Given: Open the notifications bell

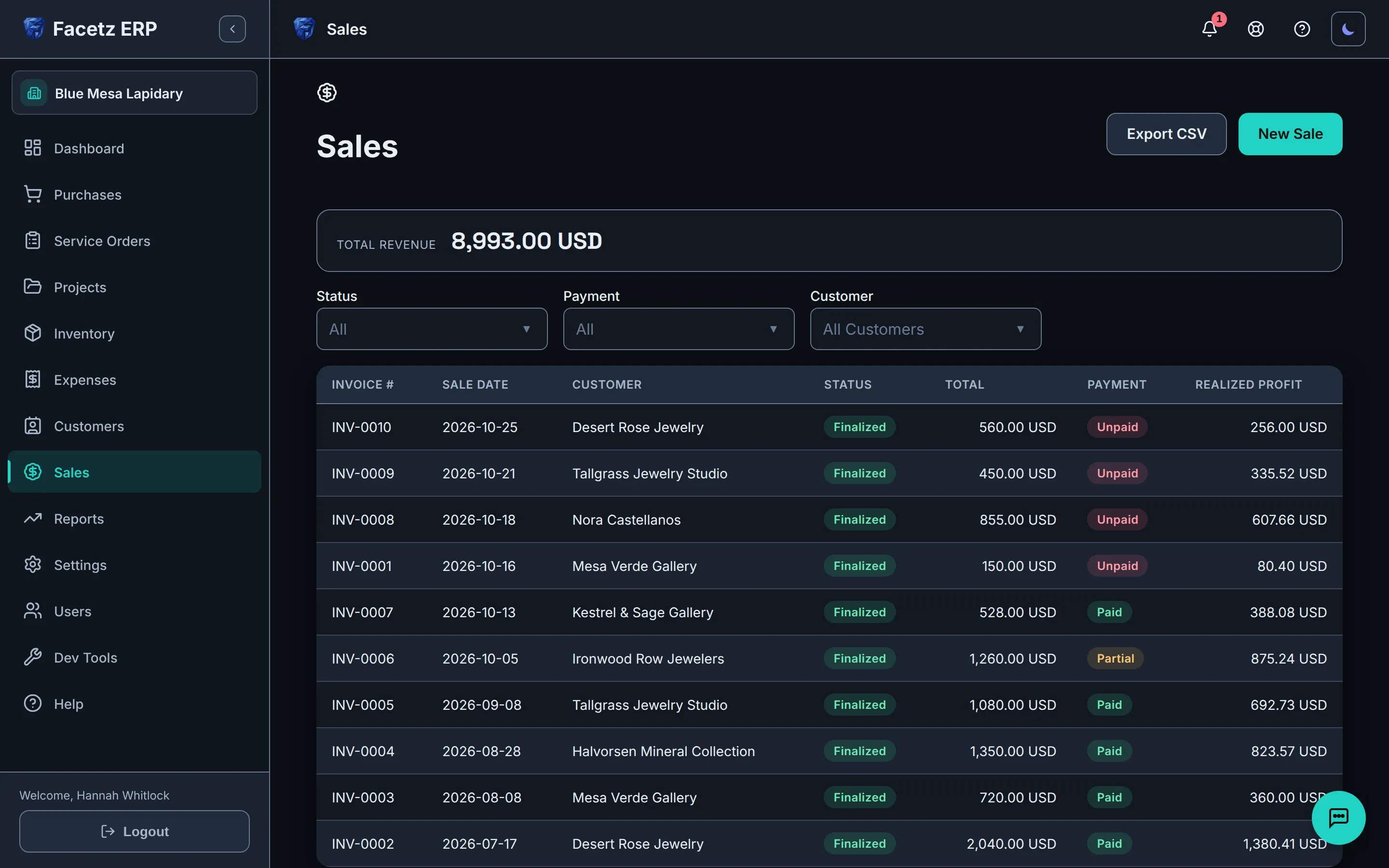Looking at the screenshot, I should (x=1210, y=29).
